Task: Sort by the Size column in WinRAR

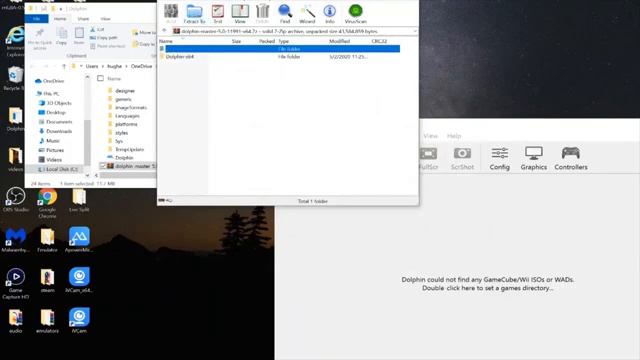Action: [x=236, y=41]
